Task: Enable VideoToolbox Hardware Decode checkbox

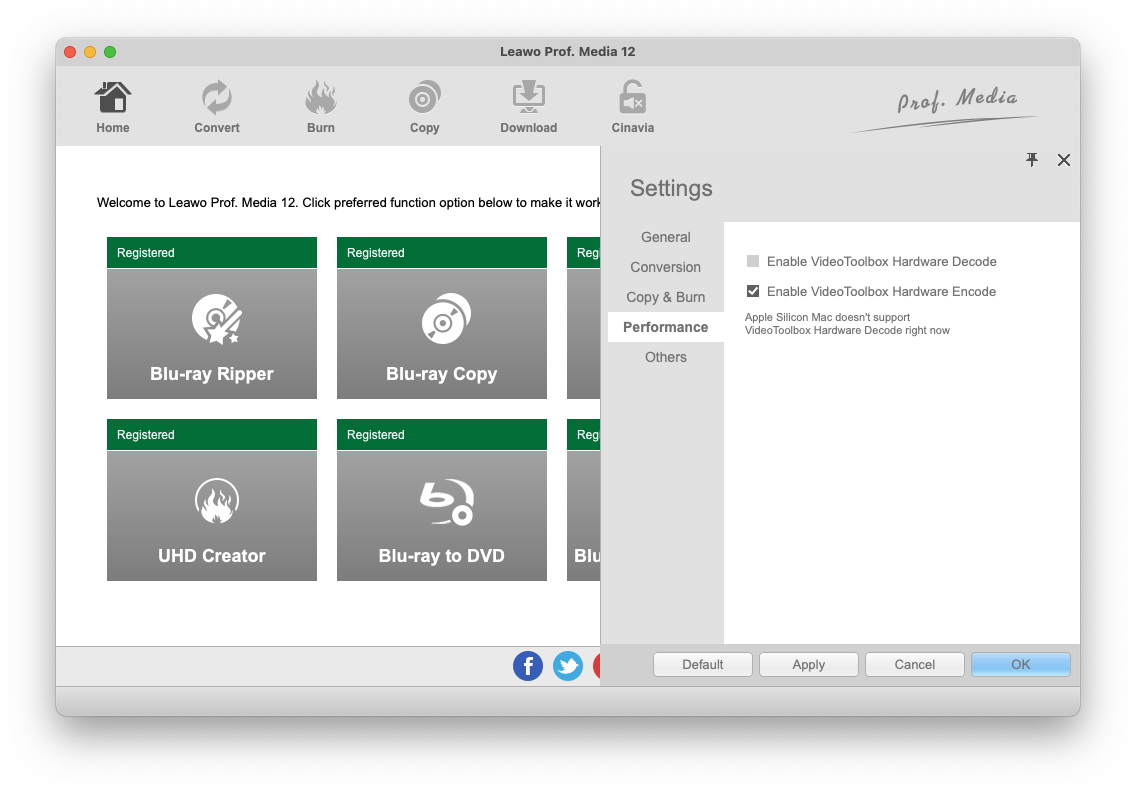Action: [x=753, y=262]
